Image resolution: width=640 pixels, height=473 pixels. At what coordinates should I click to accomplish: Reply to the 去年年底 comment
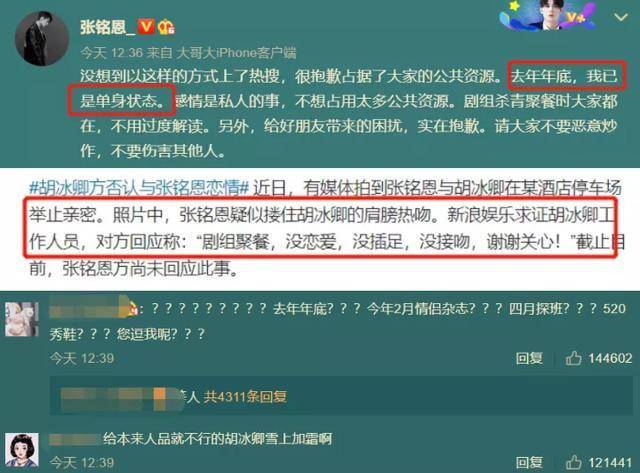click(x=529, y=358)
